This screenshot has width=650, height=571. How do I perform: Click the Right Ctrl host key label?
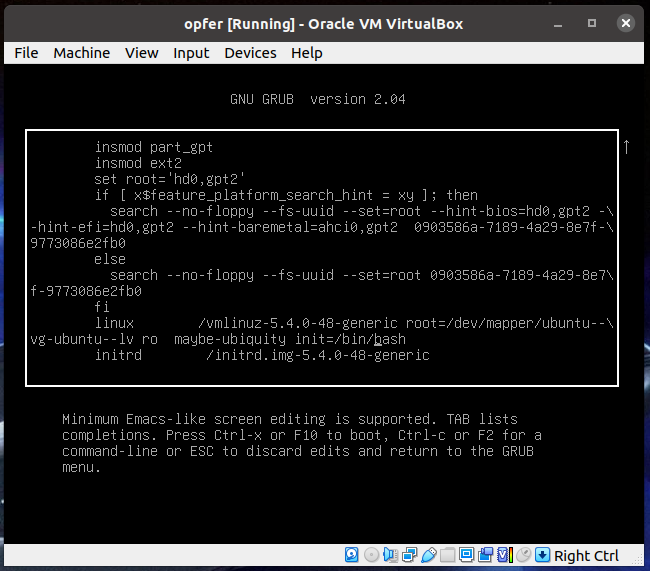[x=586, y=556]
